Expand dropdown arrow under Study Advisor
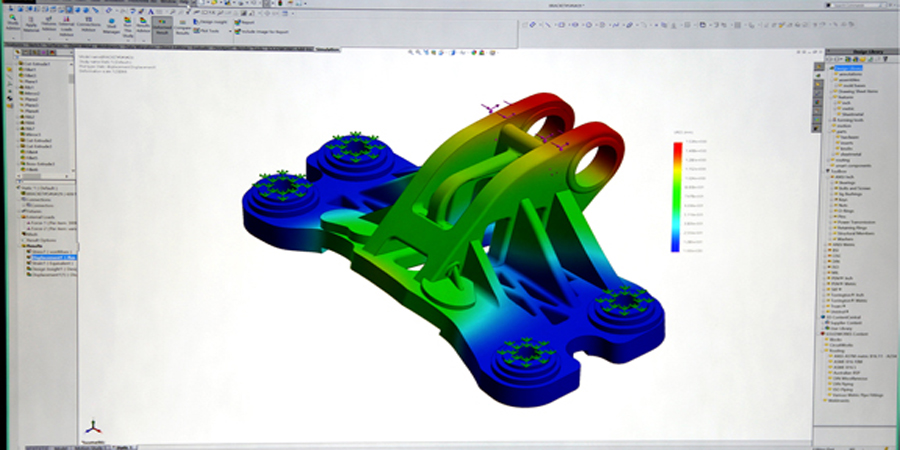Image resolution: width=900 pixels, height=450 pixels. point(13,38)
